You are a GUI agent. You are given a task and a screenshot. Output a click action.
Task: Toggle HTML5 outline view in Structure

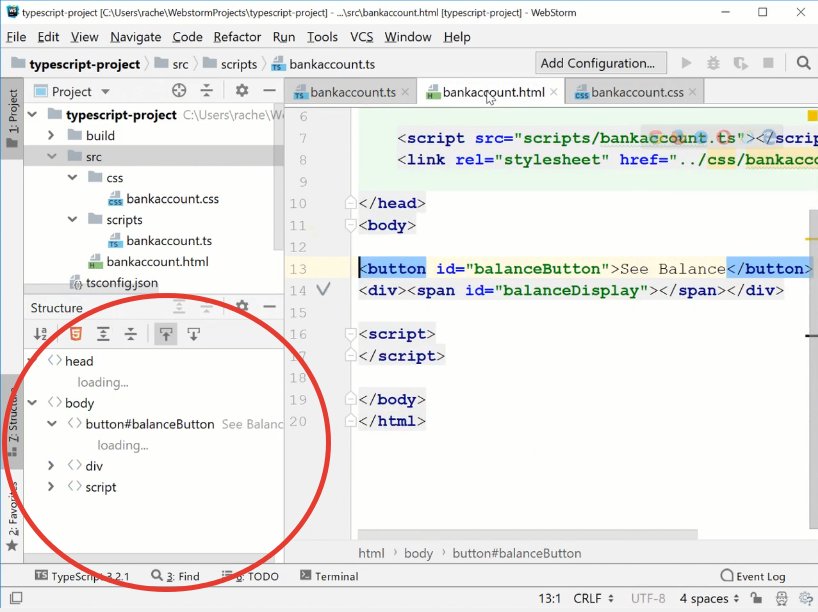(76, 334)
